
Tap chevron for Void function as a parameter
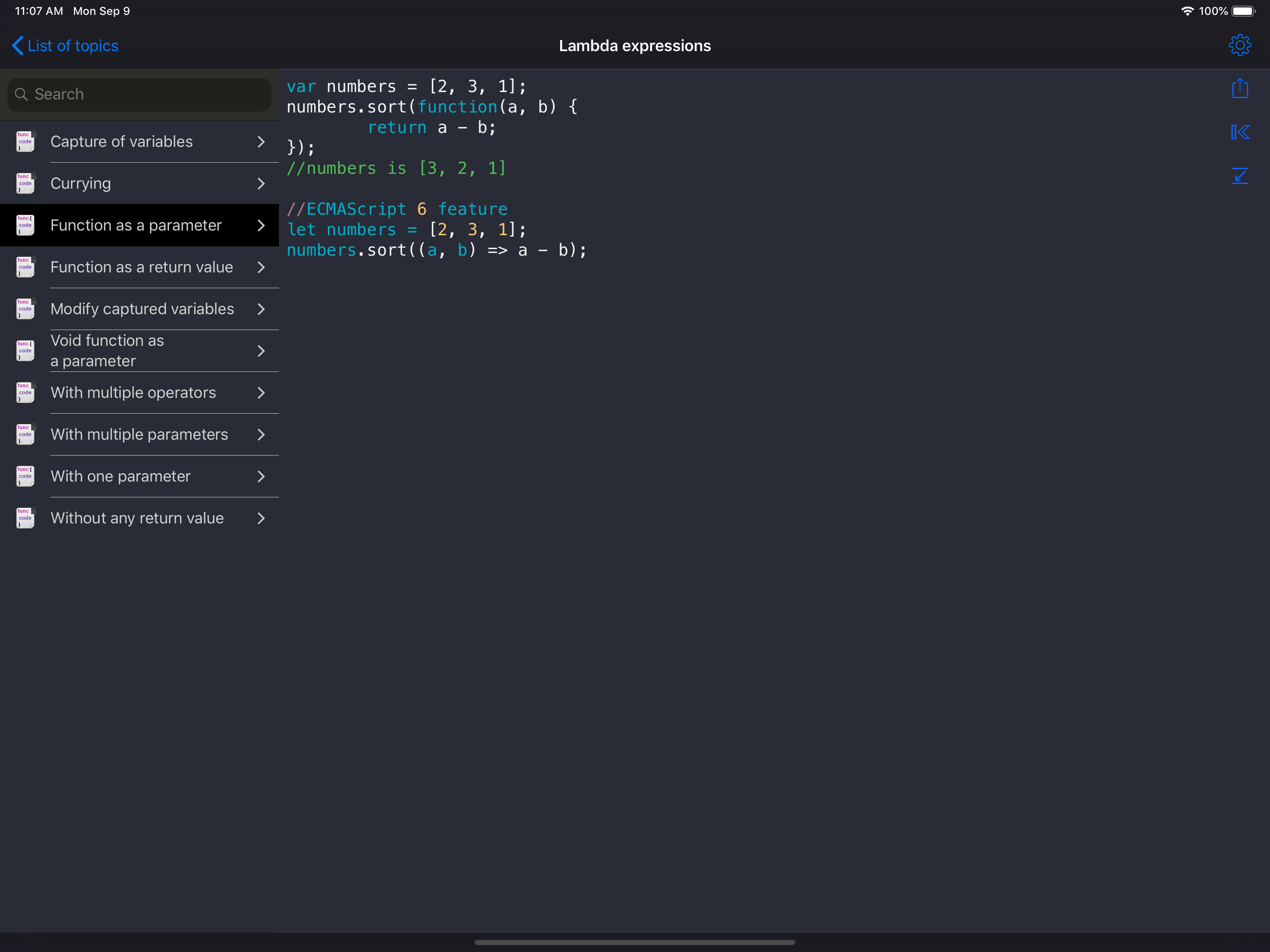261,351
